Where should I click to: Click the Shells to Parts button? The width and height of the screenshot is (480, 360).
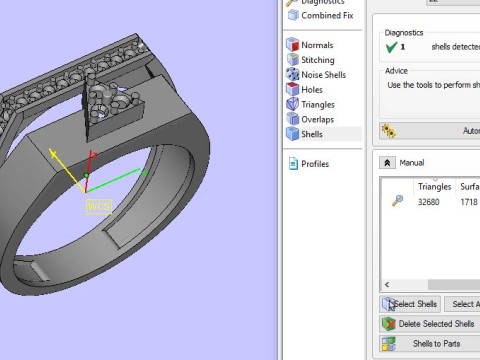click(430, 343)
